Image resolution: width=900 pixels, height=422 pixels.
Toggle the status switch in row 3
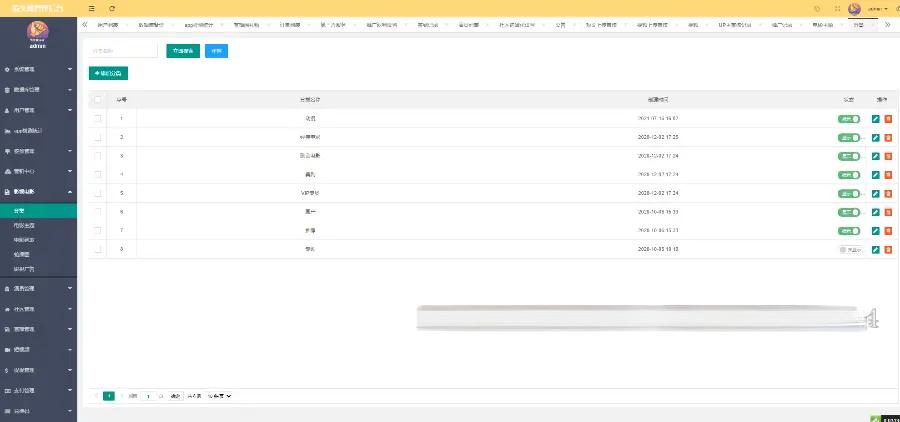tap(849, 156)
